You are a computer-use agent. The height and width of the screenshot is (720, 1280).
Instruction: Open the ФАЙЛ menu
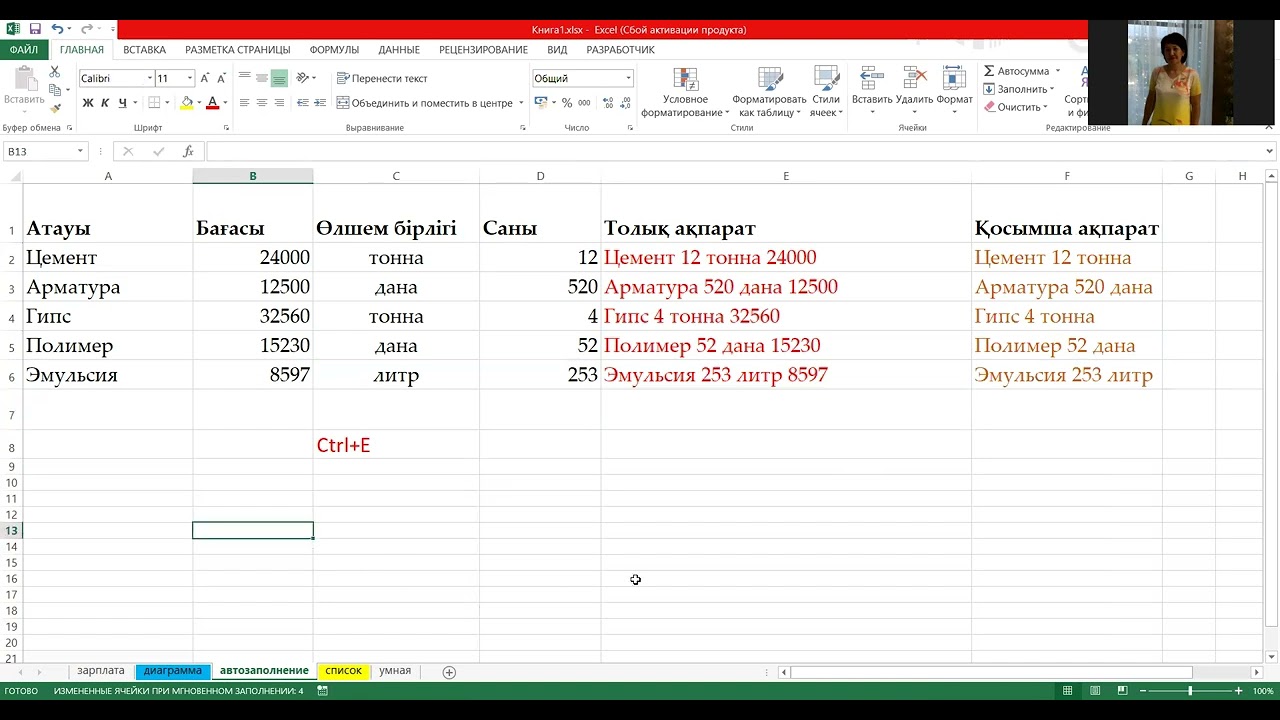pyautogui.click(x=24, y=49)
